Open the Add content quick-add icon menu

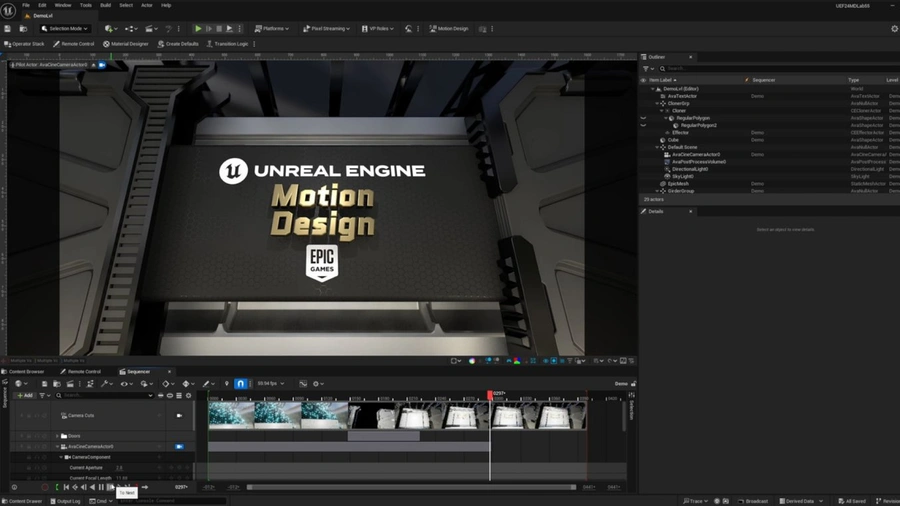pos(111,29)
